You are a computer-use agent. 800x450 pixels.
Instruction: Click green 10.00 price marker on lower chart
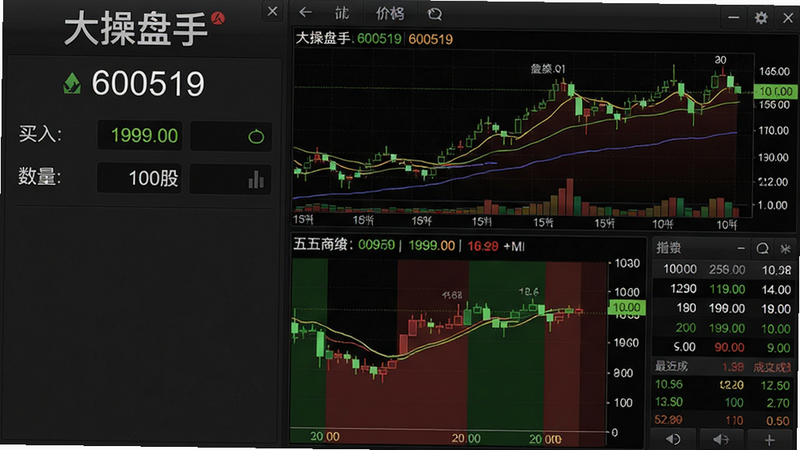[627, 307]
